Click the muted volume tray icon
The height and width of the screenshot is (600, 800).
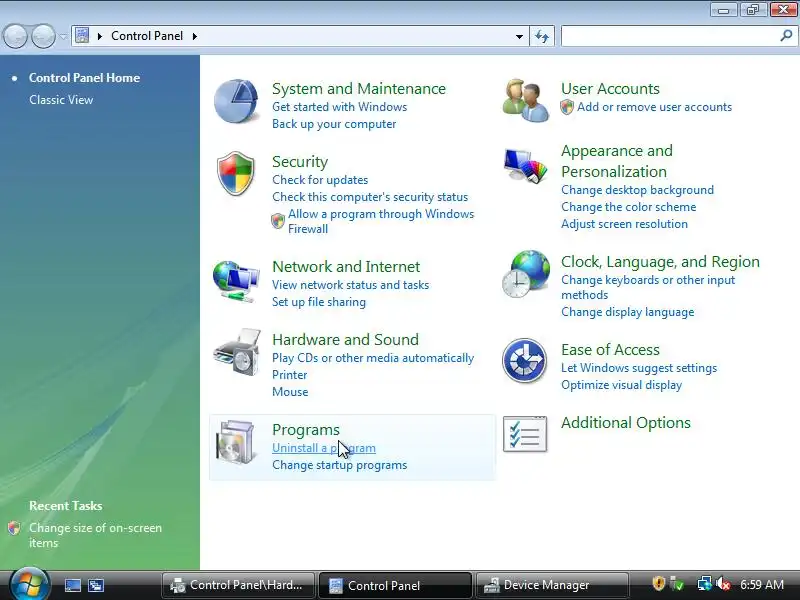723,584
